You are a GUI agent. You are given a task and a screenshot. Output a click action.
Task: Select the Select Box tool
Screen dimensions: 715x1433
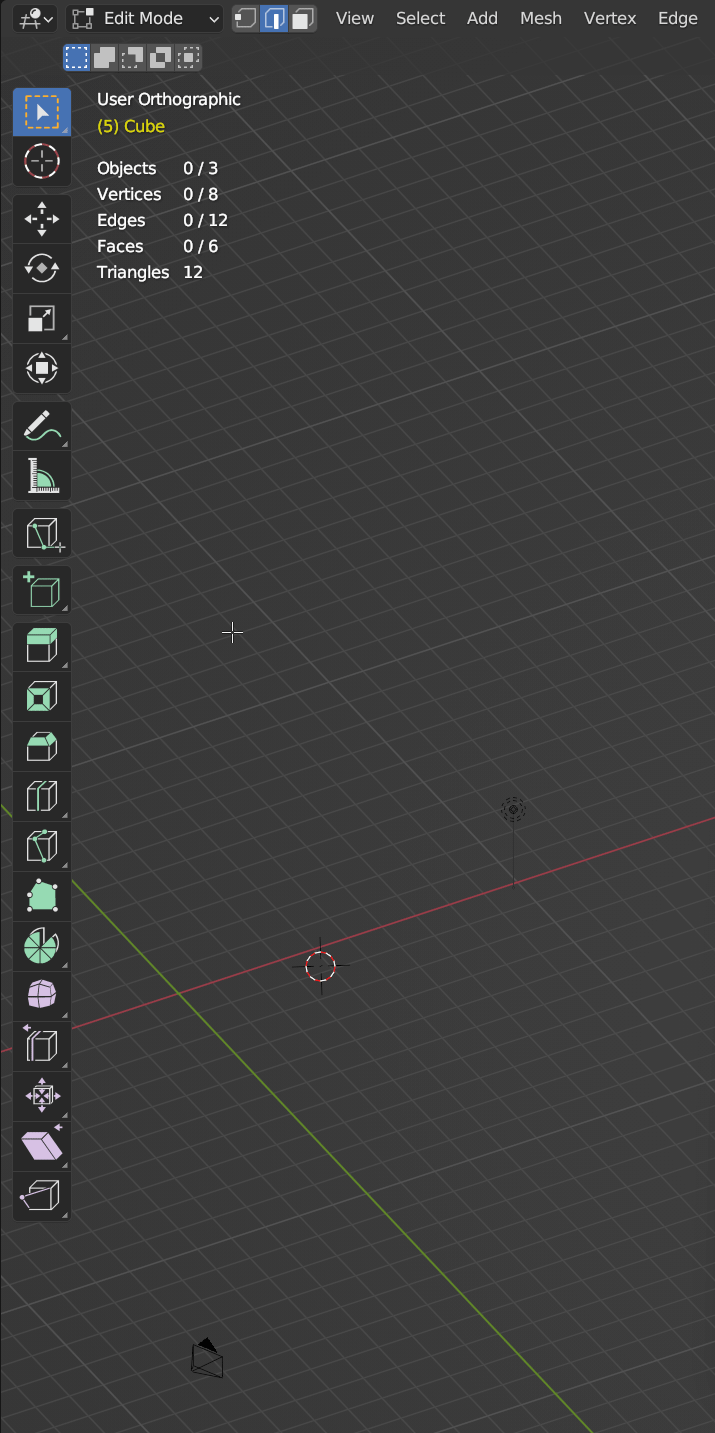click(x=42, y=112)
